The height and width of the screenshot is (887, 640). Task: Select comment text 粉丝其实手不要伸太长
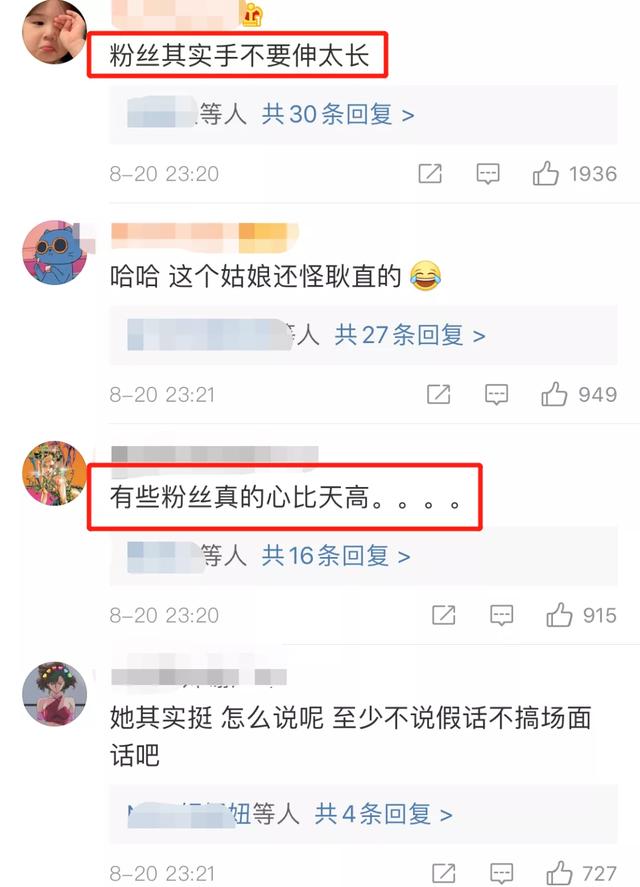(239, 55)
